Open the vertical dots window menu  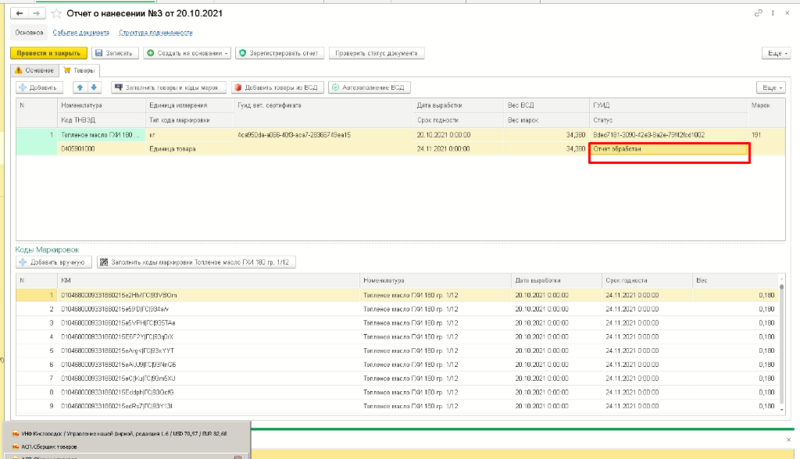[x=772, y=13]
